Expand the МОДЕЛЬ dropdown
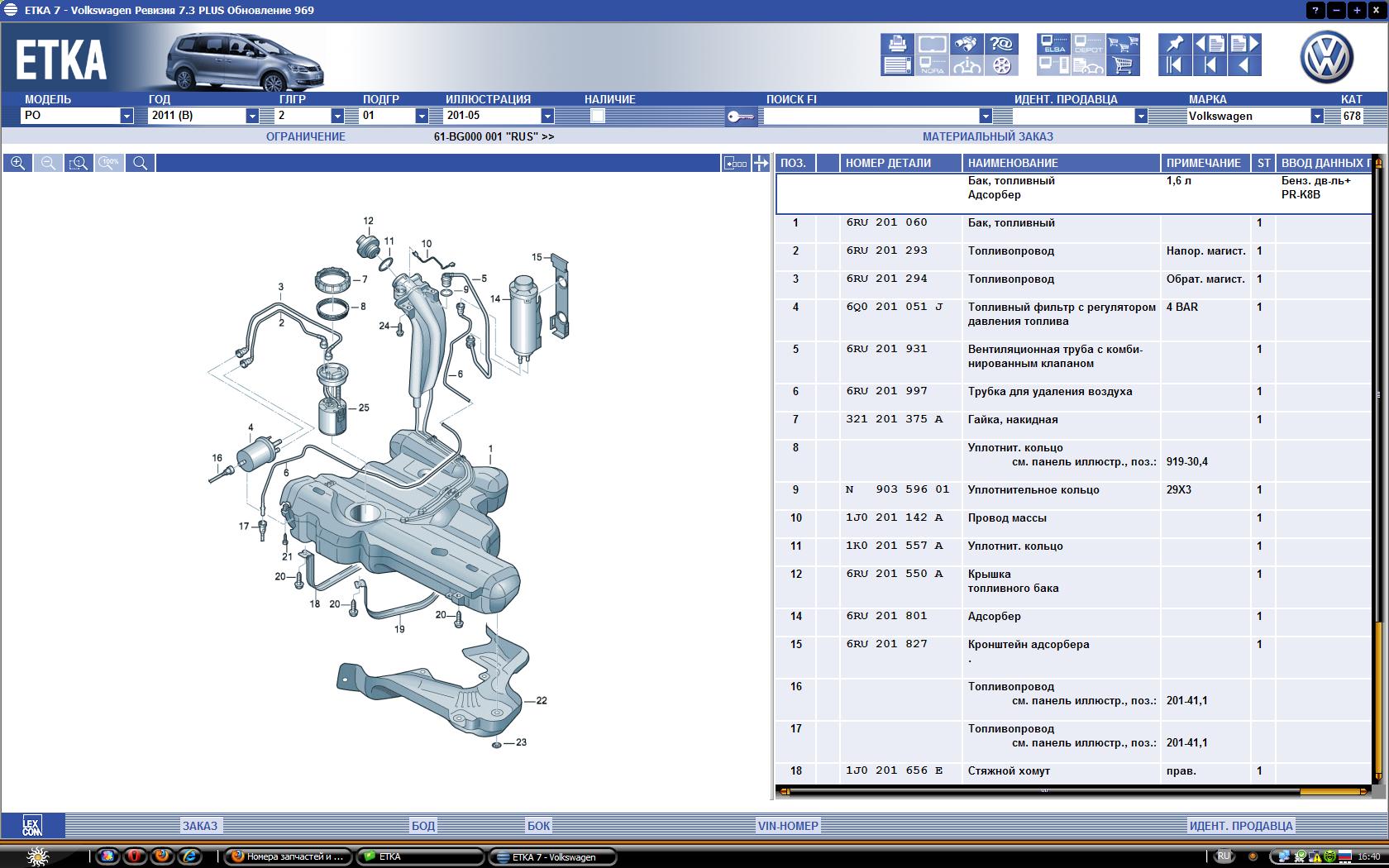1389x868 pixels. coord(126,116)
